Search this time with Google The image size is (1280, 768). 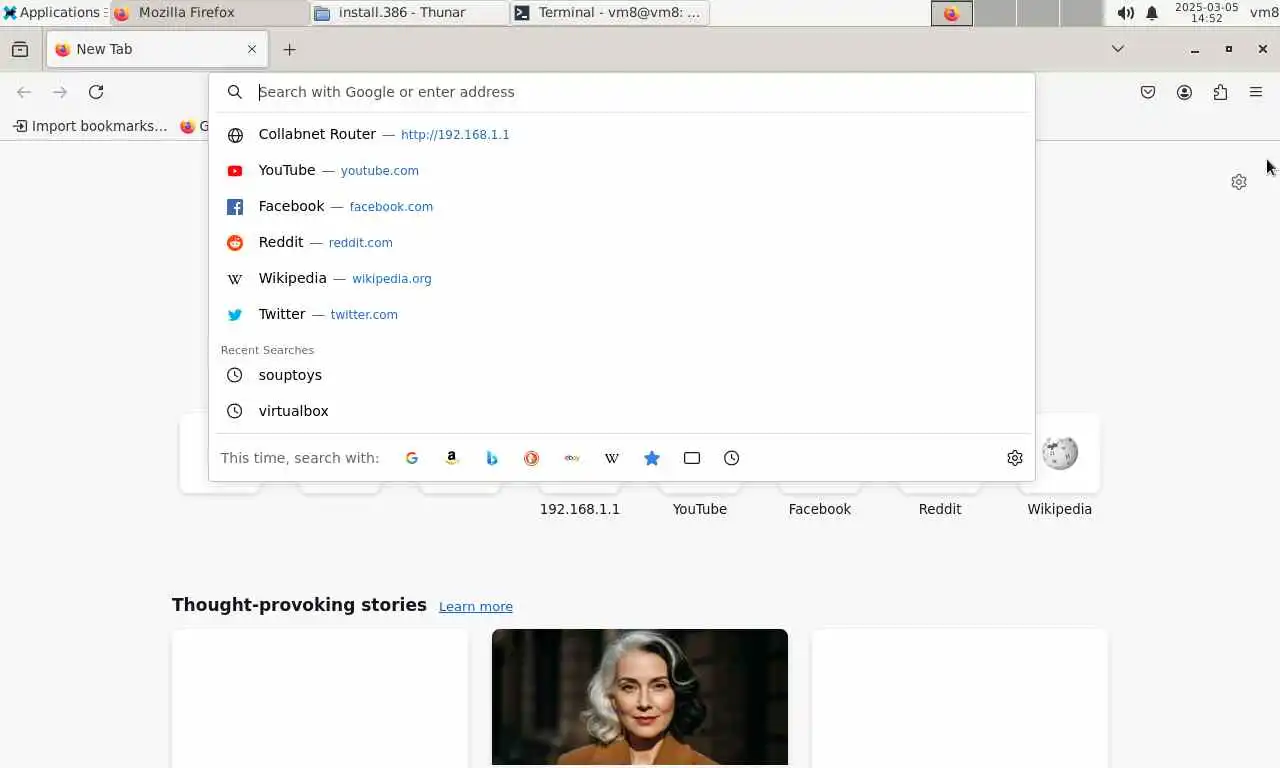[412, 458]
